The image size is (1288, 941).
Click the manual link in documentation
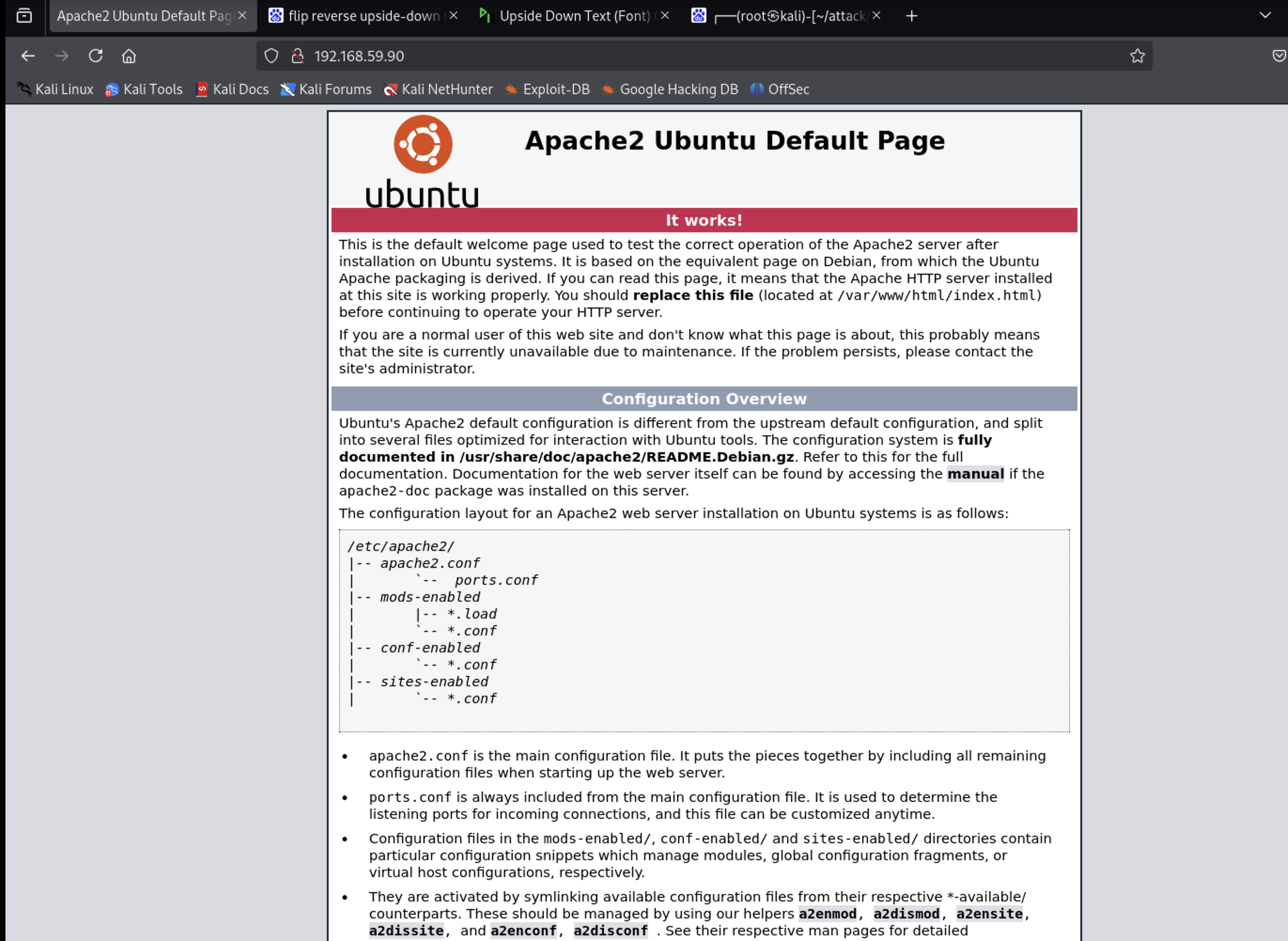(x=975, y=474)
